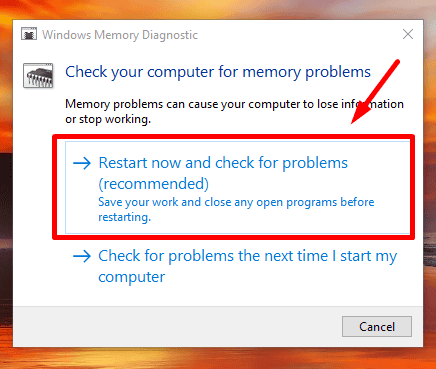Click the red annotation arrow graphic
The width and height of the screenshot is (436, 369).
(376, 92)
